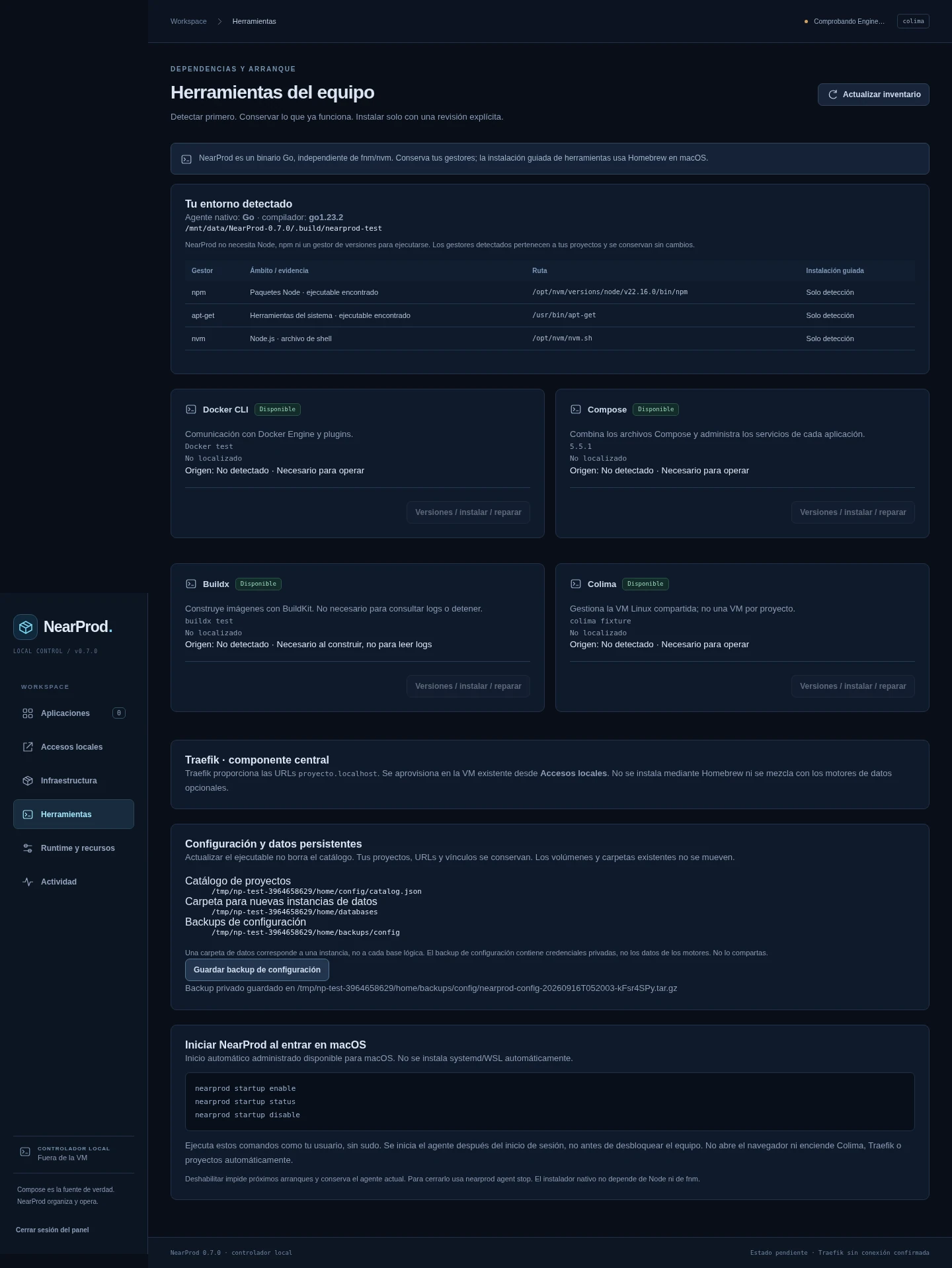Click the Ruta column header
The height and width of the screenshot is (1268, 952).
[x=539, y=271]
